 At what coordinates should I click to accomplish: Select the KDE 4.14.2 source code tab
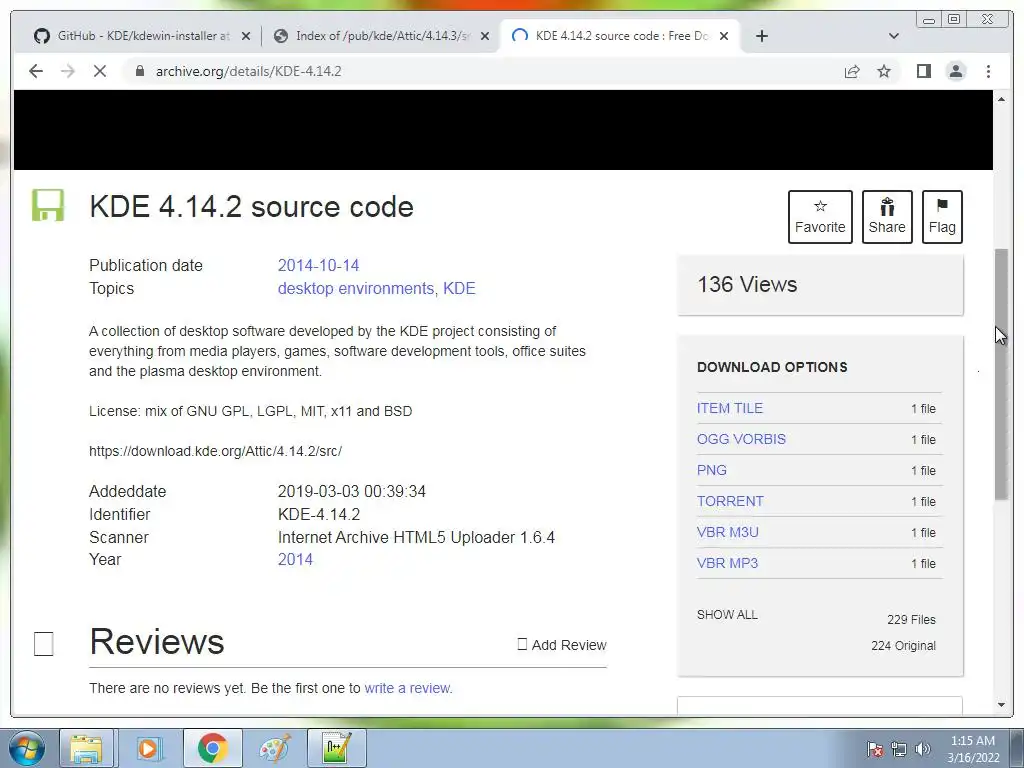coord(620,36)
